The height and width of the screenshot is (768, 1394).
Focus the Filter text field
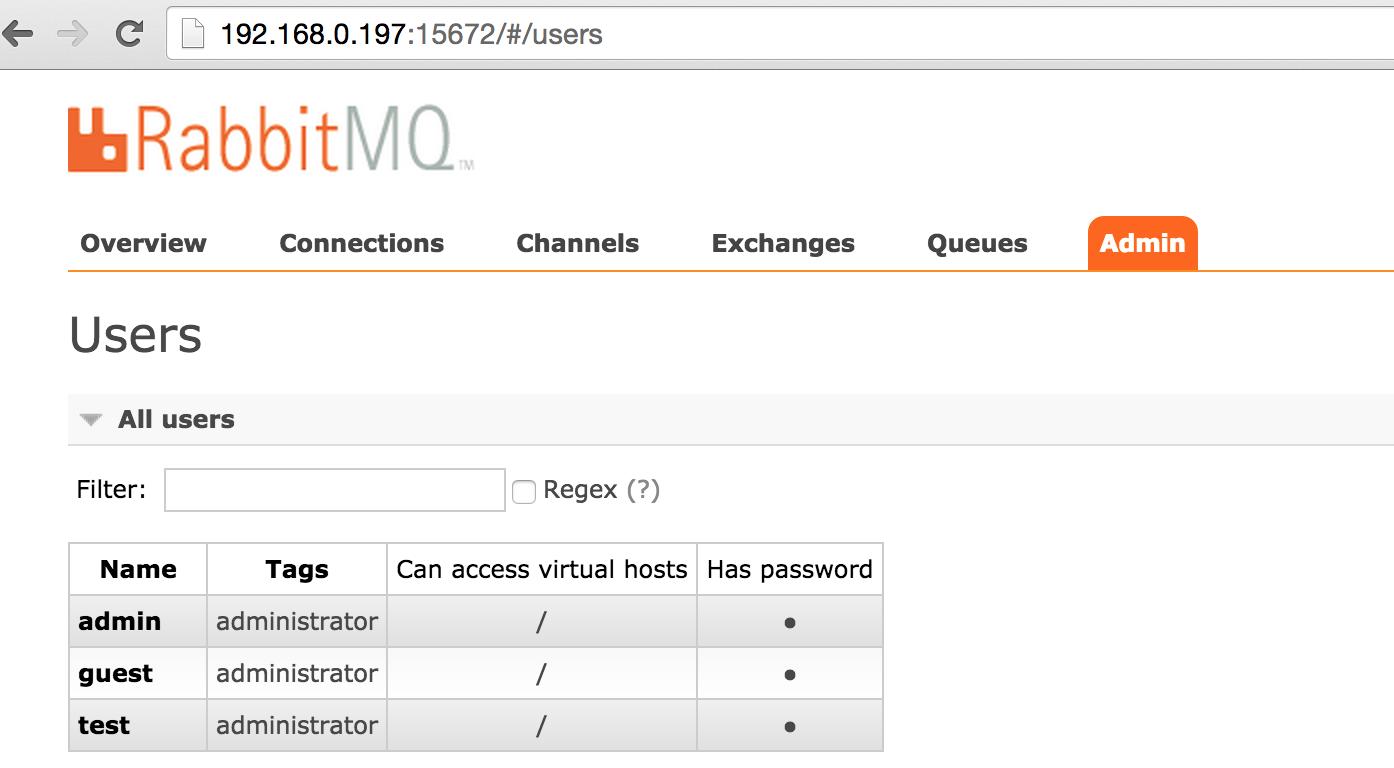[x=335, y=490]
